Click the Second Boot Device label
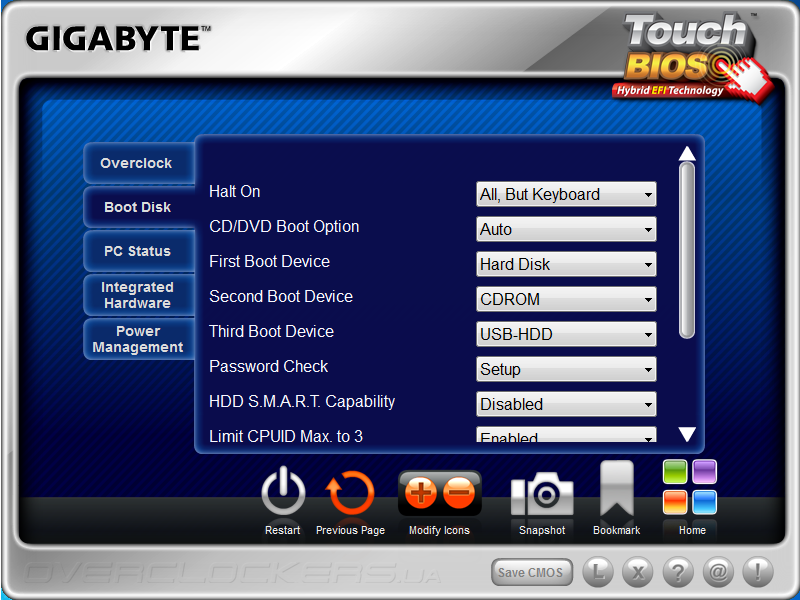The height and width of the screenshot is (600, 800). coord(281,296)
